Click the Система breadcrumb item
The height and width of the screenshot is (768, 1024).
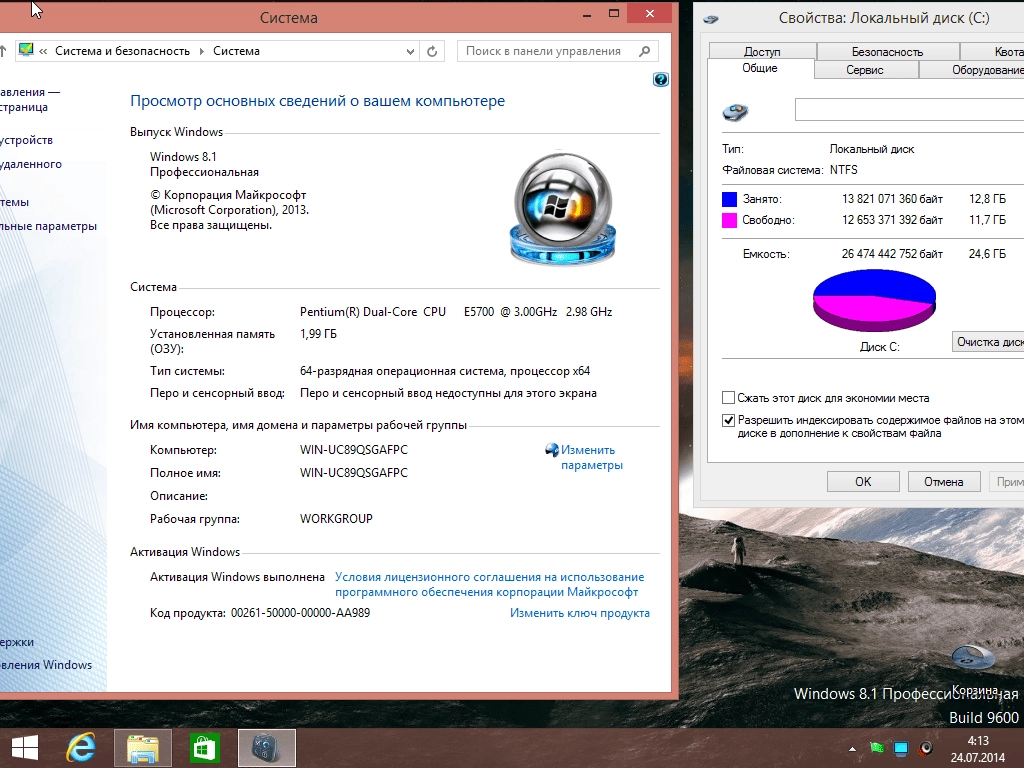pyautogui.click(x=236, y=51)
